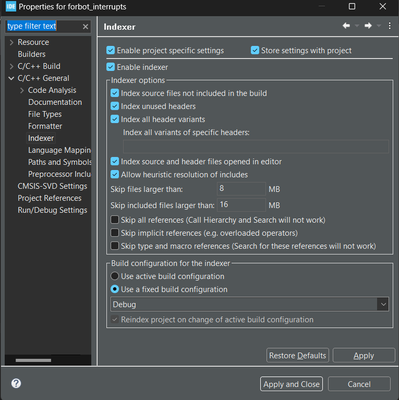This screenshot has height=400, width=399.
Task: Click the Apply and Close button
Action: coord(291,384)
